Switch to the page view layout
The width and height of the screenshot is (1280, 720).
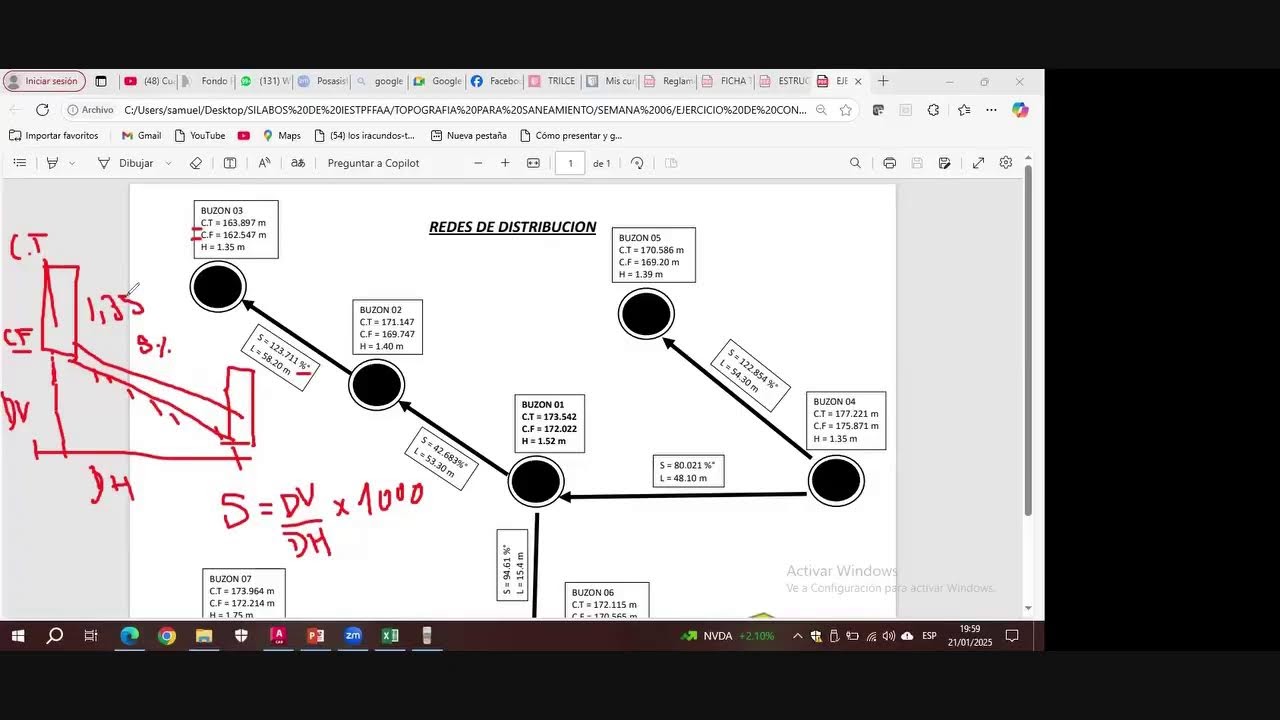click(671, 163)
